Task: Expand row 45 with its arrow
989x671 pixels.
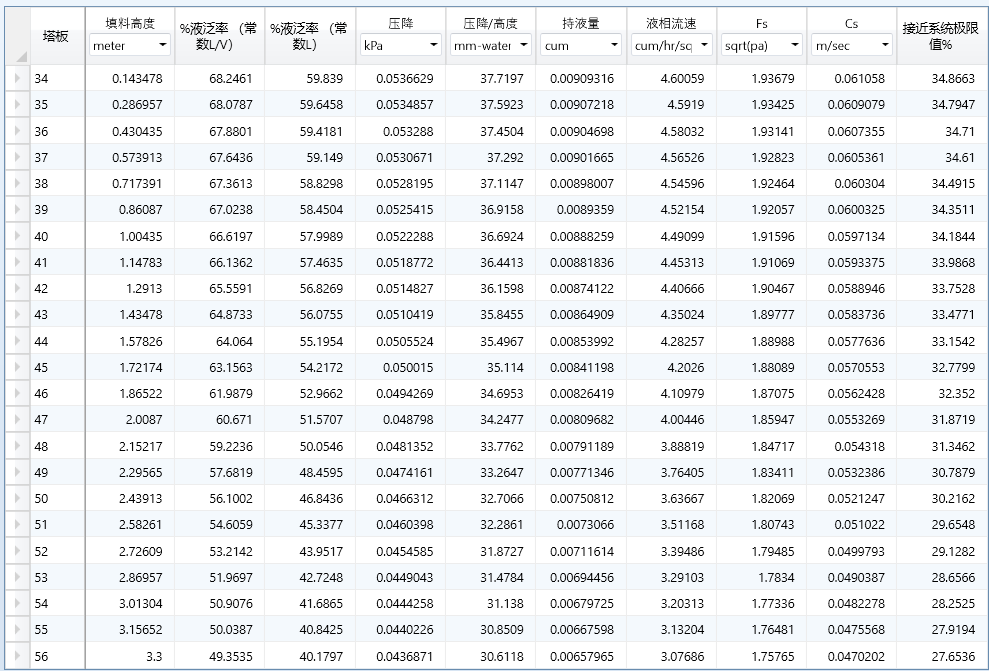Action: (x=18, y=367)
